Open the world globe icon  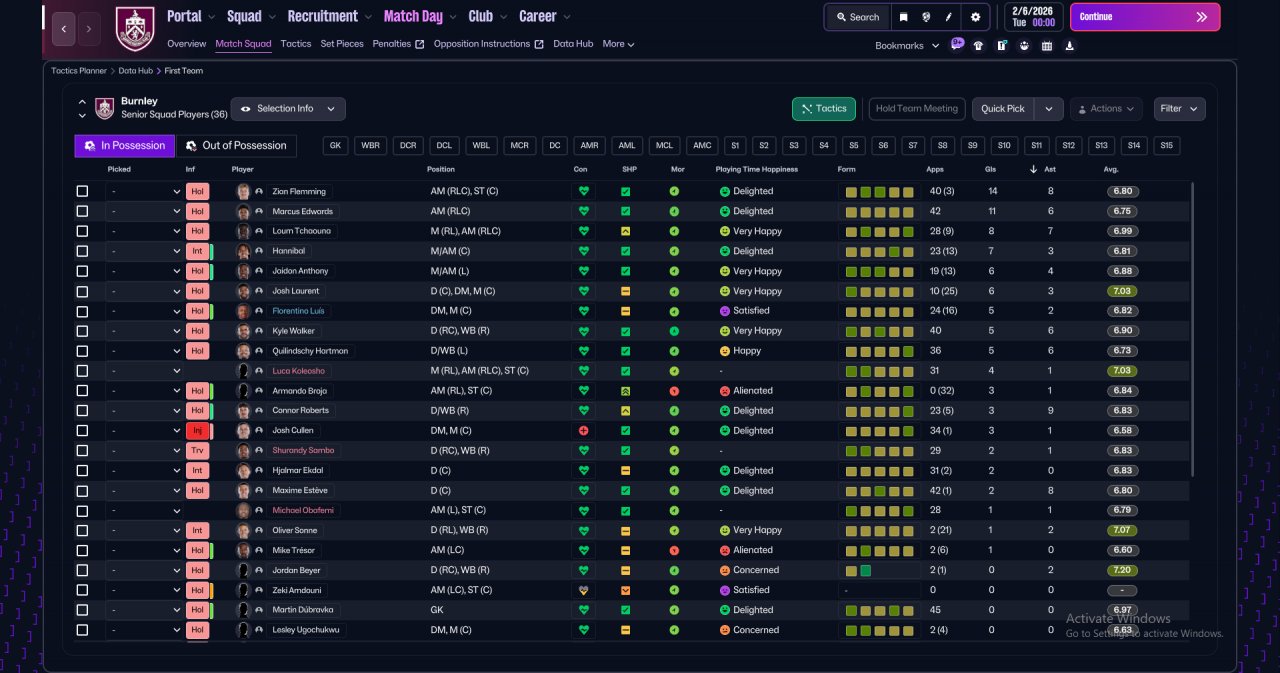pyautogui.click(x=927, y=17)
